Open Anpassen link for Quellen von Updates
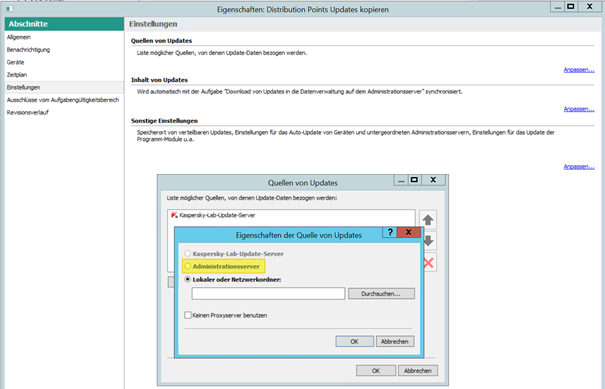This screenshot has height=389, width=605. (579, 70)
